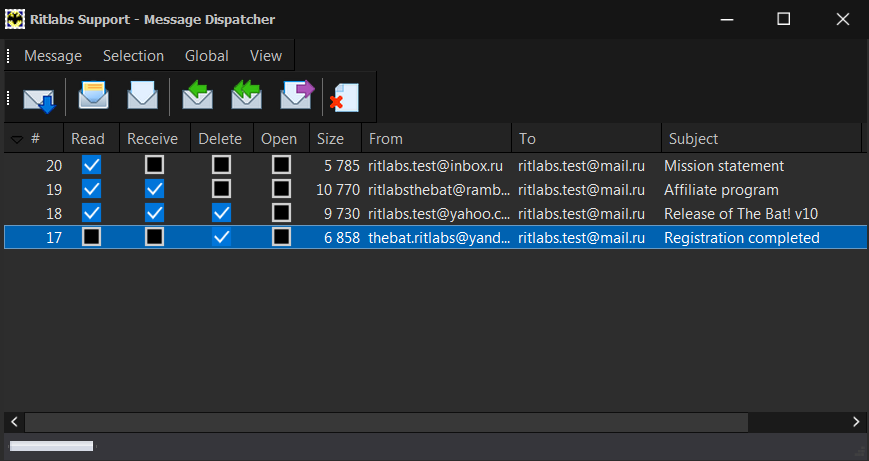This screenshot has height=461, width=869.
Task: Click the empty open envelope icon
Action: [142, 95]
